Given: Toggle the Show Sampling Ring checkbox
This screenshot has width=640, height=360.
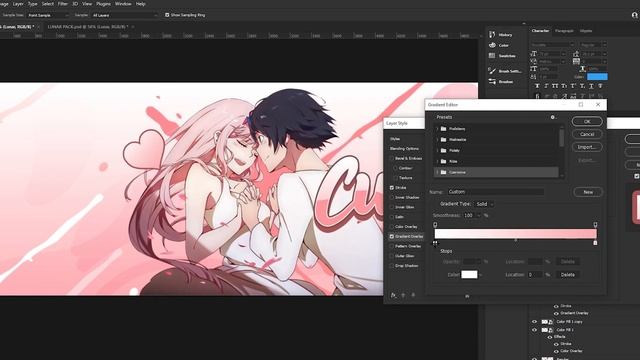Looking at the screenshot, I should click(x=167, y=15).
